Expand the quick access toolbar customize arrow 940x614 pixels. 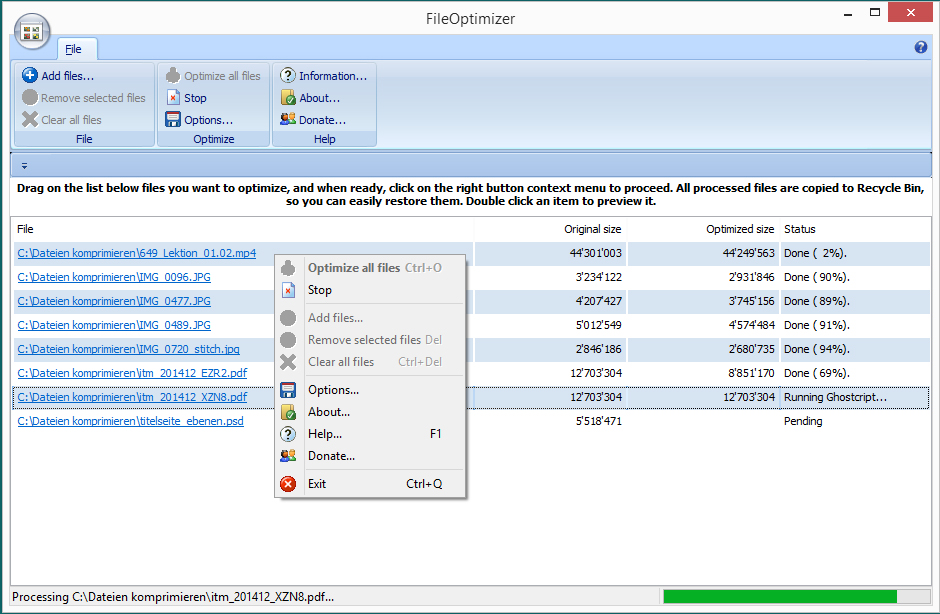point(24,165)
